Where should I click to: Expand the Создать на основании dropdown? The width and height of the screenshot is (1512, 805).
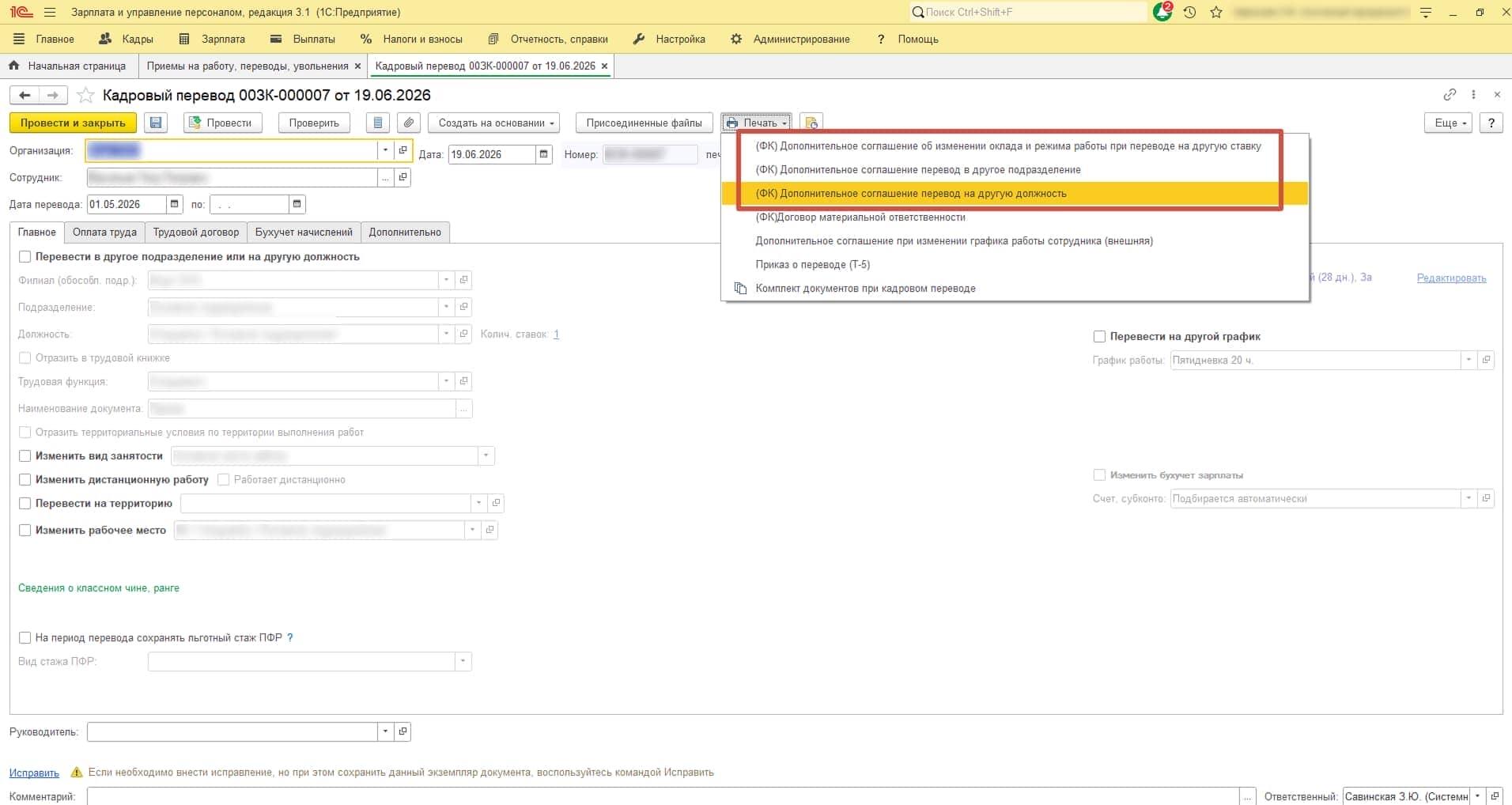[494, 123]
